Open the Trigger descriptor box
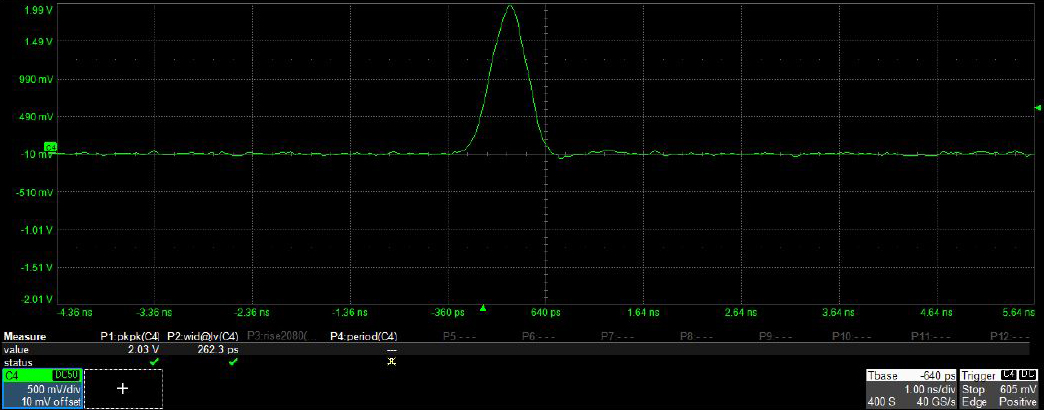This screenshot has width=1044, height=410. 998,388
